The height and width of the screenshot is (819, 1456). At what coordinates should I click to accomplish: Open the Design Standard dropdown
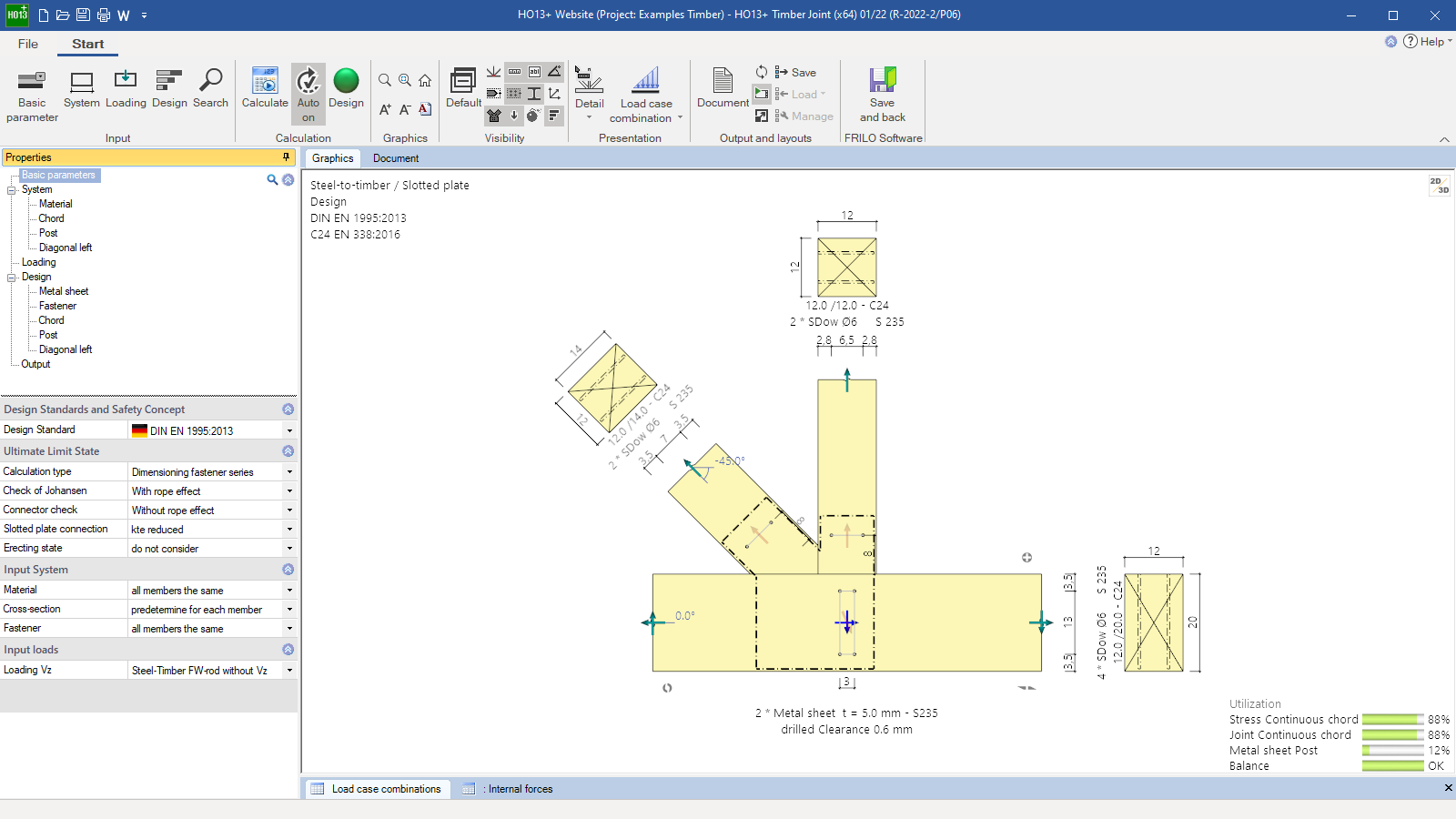289,430
